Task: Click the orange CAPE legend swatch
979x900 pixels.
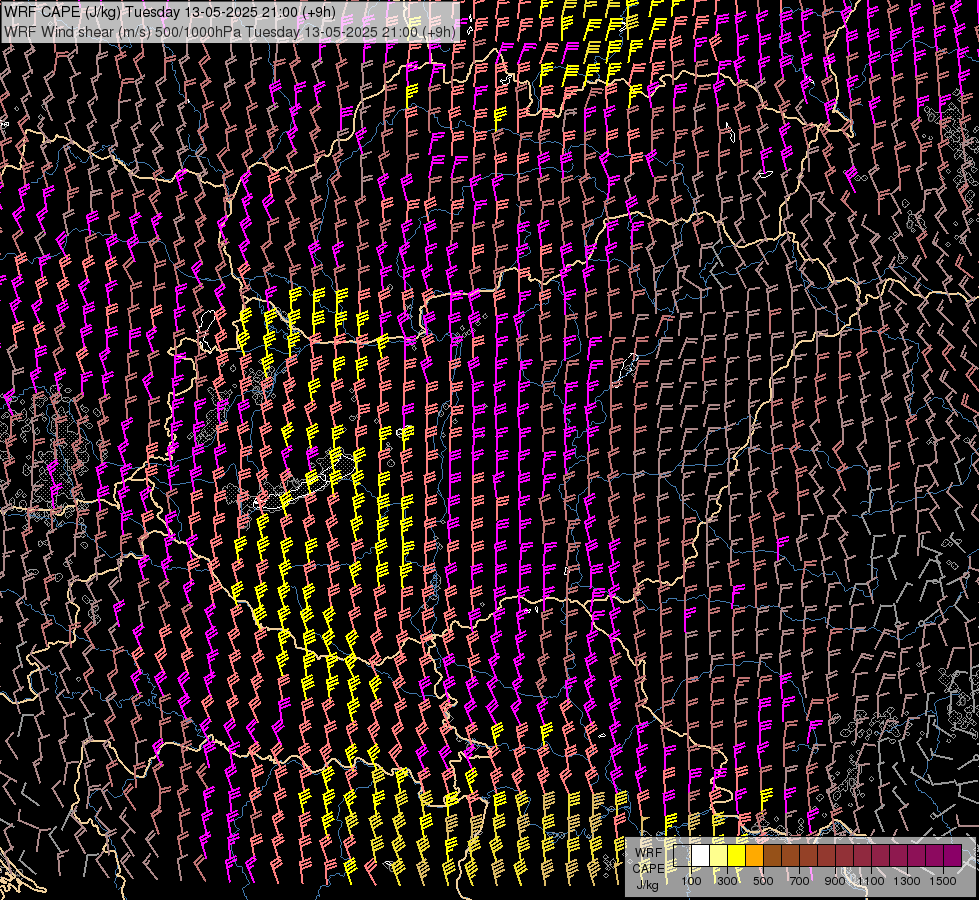Action: point(754,856)
